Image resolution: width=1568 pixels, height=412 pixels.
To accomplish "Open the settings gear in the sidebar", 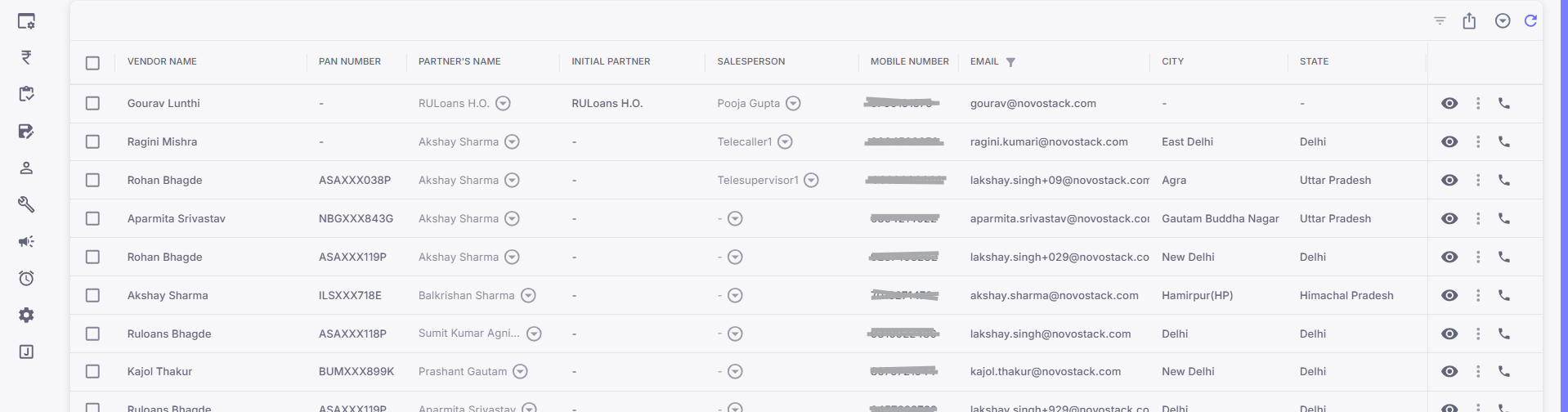I will point(26,315).
